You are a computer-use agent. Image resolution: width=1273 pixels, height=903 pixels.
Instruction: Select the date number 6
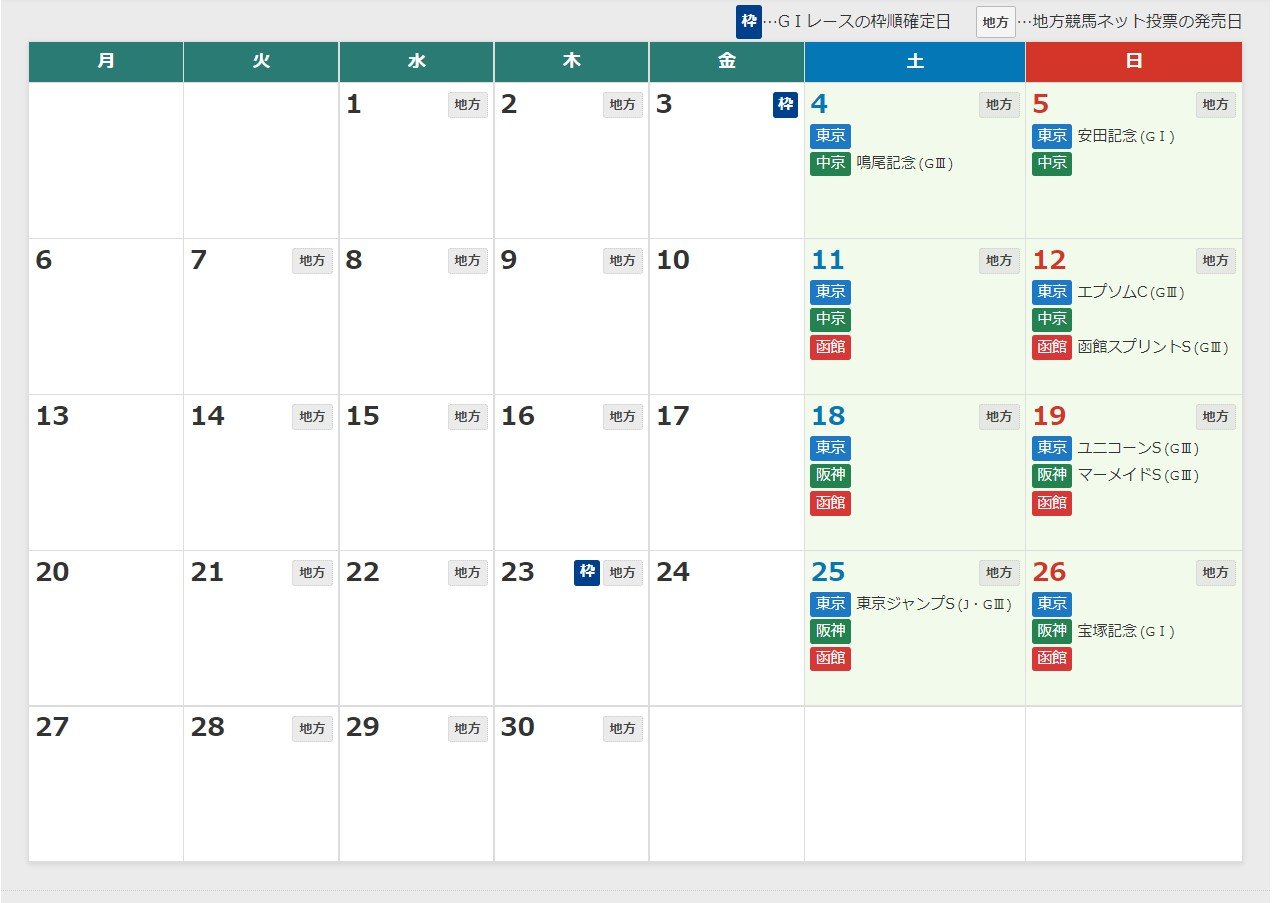pos(43,260)
